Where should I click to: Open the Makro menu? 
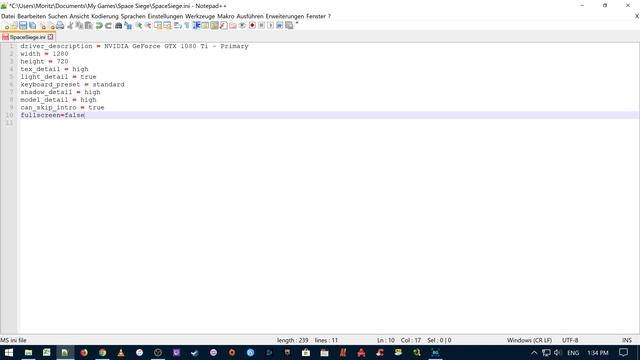pyautogui.click(x=226, y=16)
